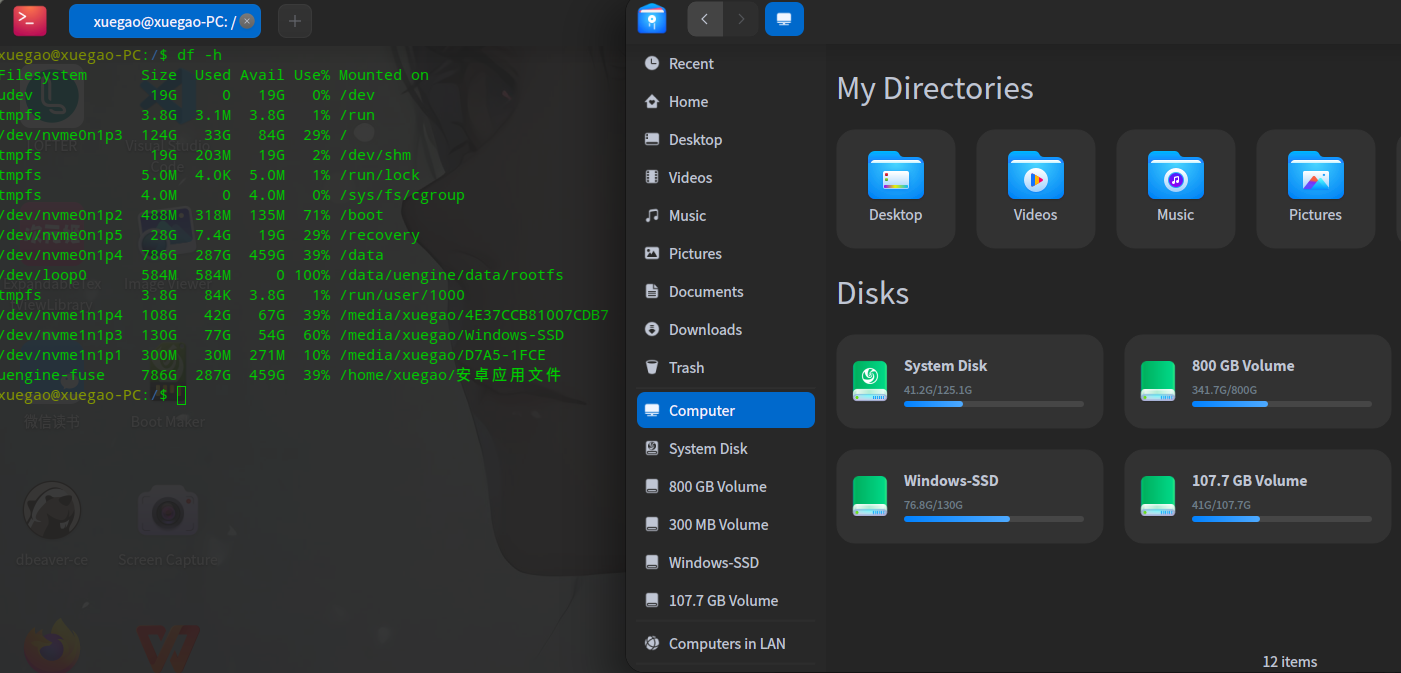
Task: Open the Desktop folder icon in My Directories
Action: point(895,177)
